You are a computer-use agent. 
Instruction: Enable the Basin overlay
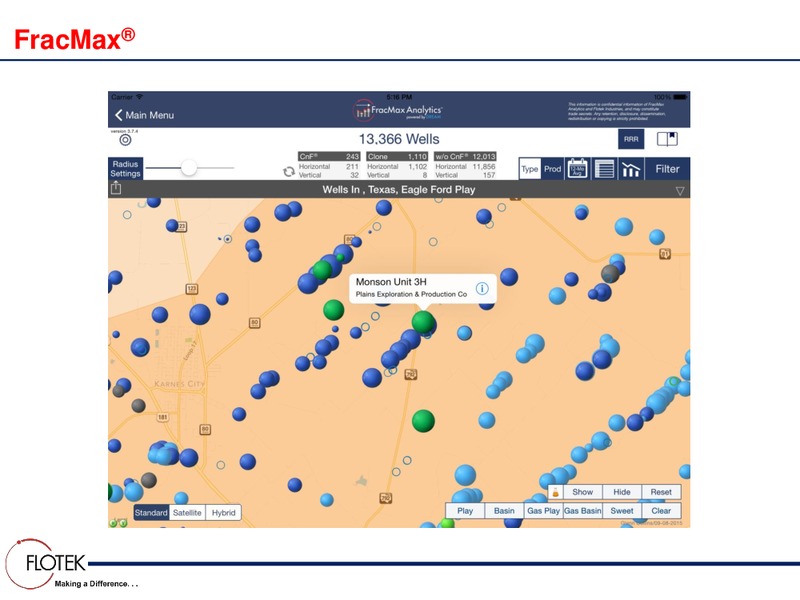tap(504, 511)
